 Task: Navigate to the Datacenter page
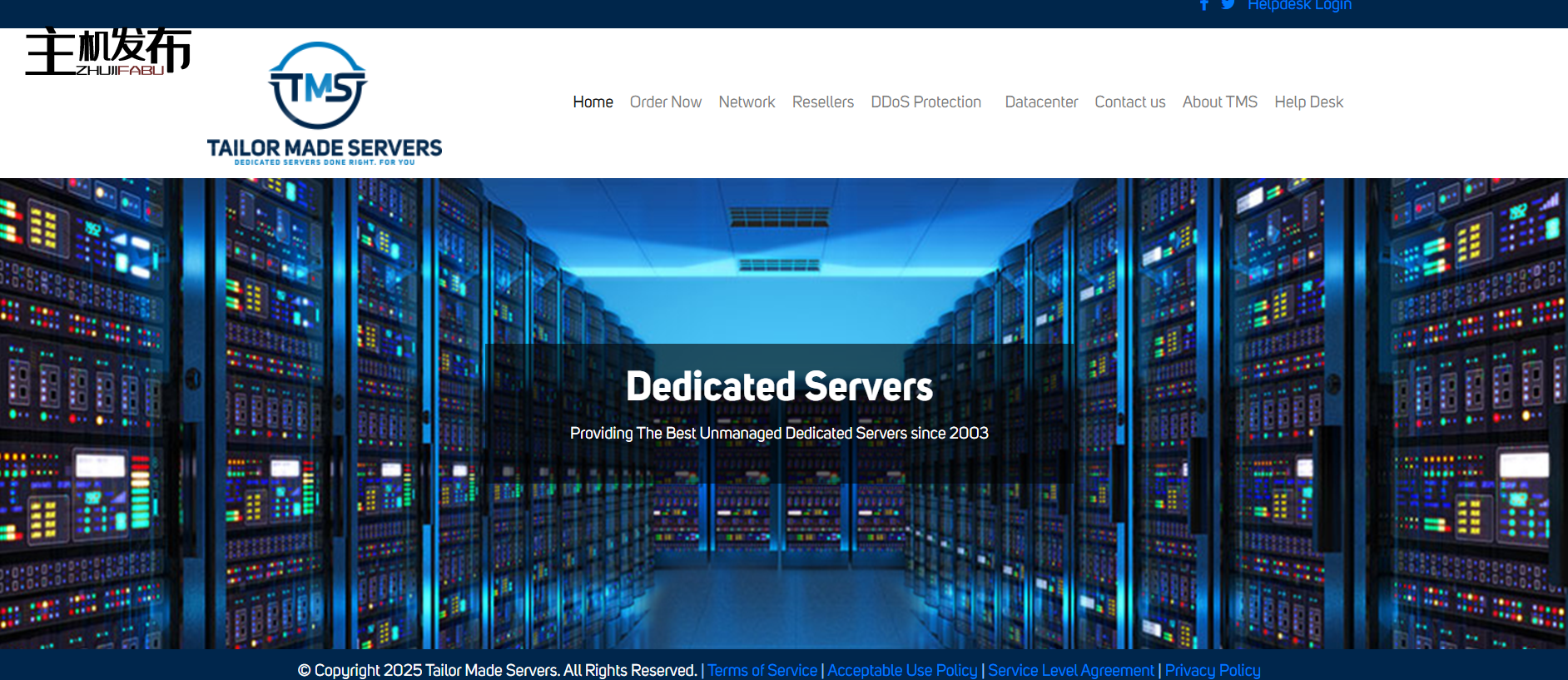coord(1041,102)
